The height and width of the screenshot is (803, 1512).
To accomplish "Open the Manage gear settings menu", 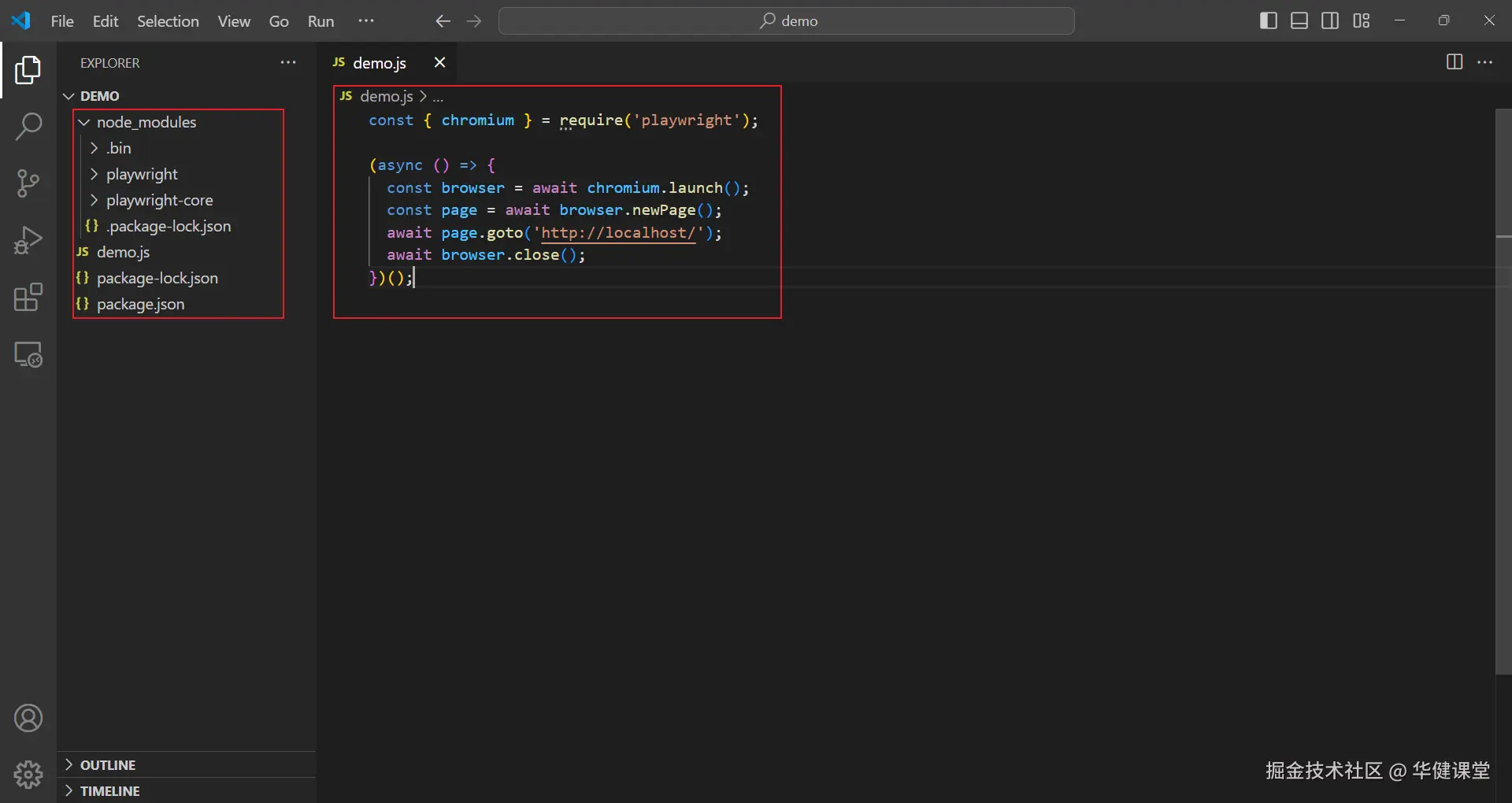I will 28,775.
